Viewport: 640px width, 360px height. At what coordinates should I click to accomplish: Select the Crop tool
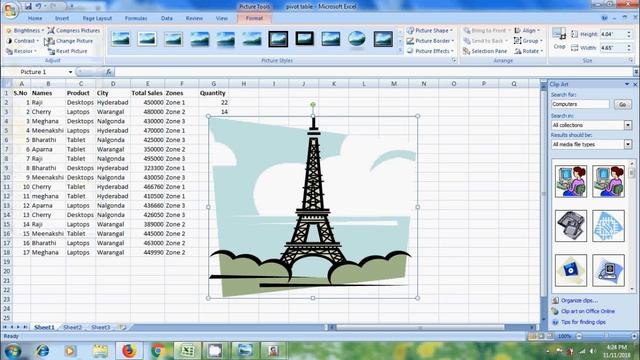(559, 39)
